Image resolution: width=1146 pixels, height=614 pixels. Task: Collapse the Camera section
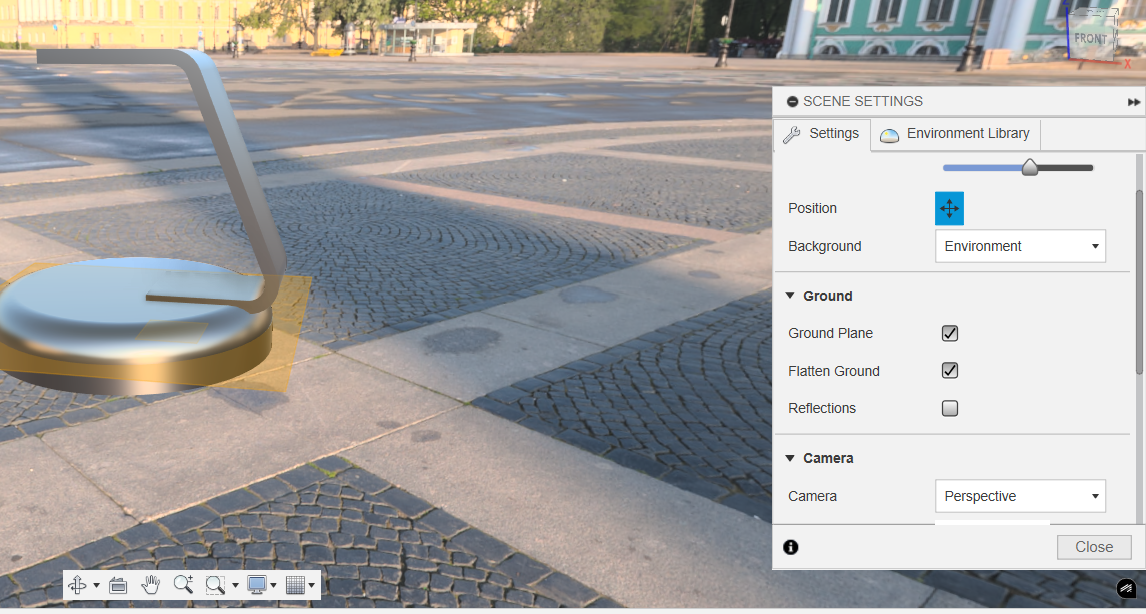click(790, 458)
